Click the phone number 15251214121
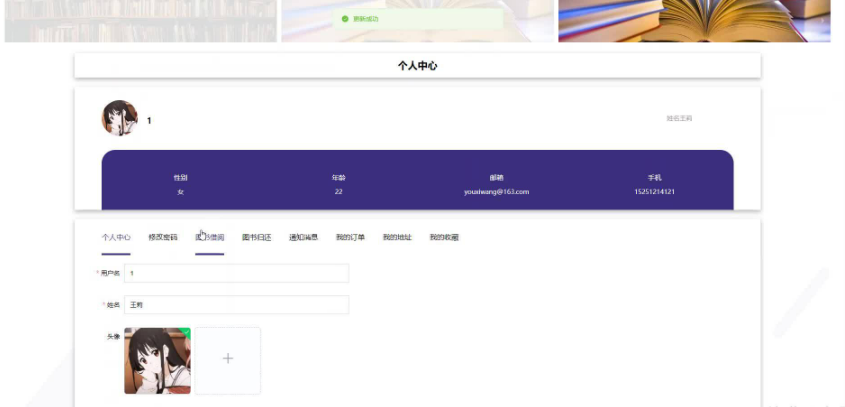845x407 pixels. [x=655, y=192]
